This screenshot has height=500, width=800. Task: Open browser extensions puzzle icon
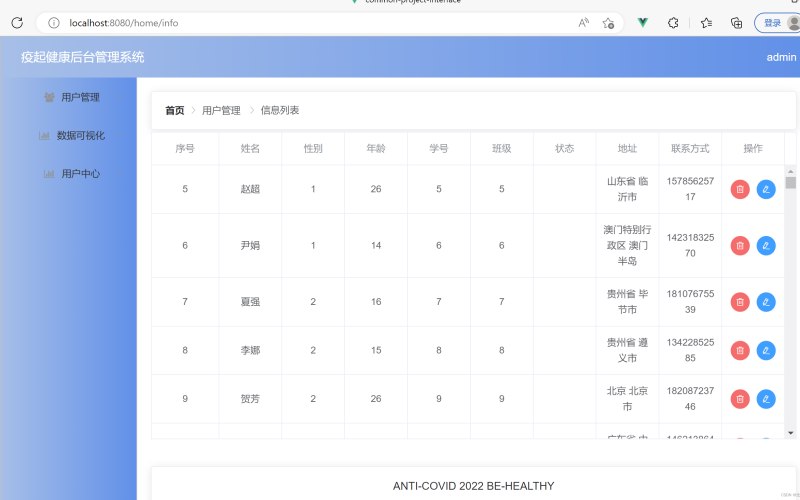(x=673, y=22)
